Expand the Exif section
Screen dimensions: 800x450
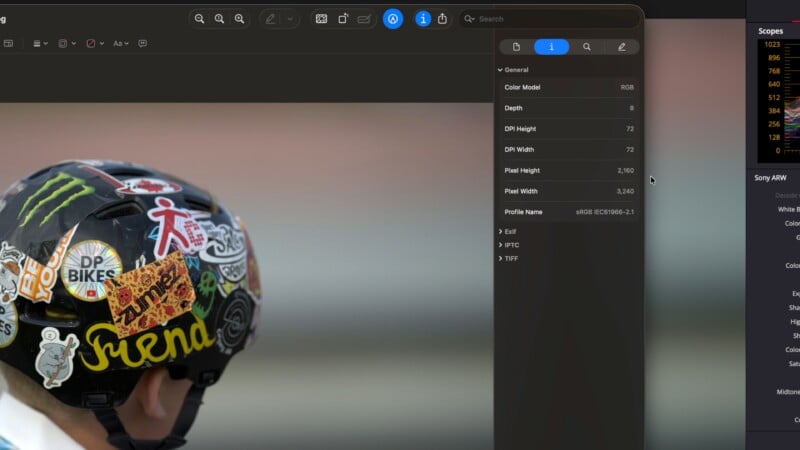[501, 232]
